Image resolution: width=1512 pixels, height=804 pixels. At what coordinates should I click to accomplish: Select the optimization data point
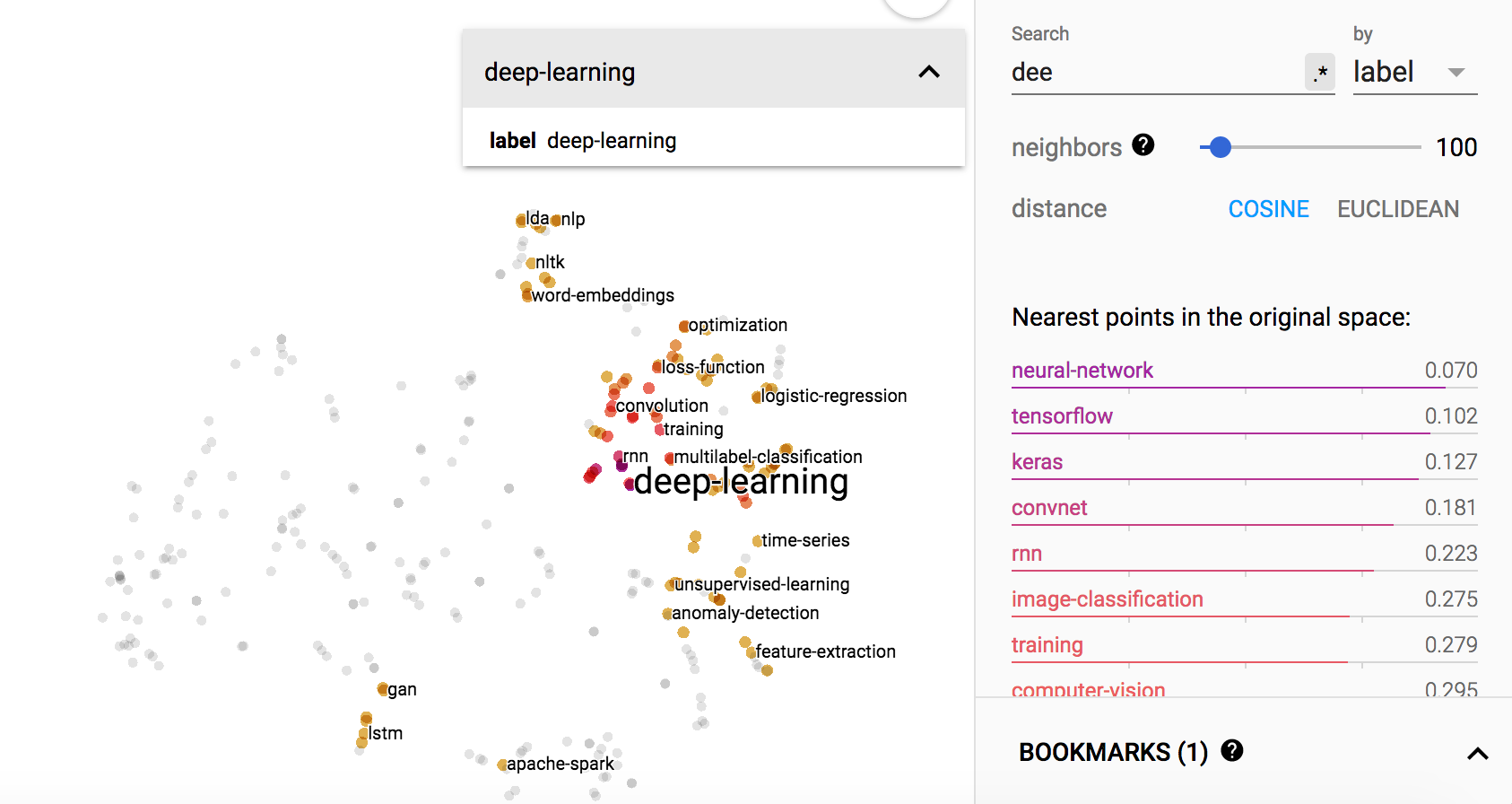[x=684, y=326]
